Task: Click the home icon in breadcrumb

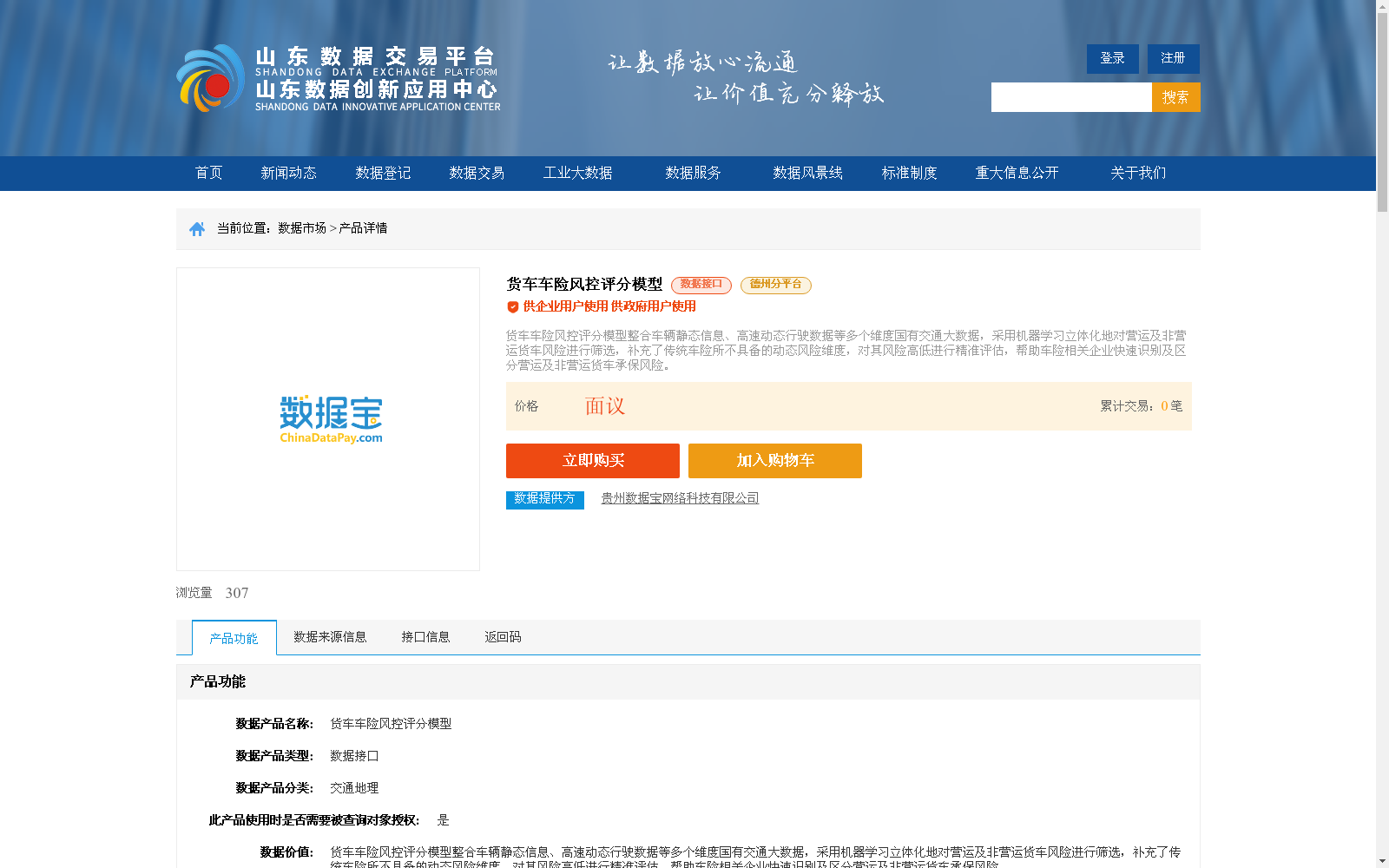Action: point(197,228)
